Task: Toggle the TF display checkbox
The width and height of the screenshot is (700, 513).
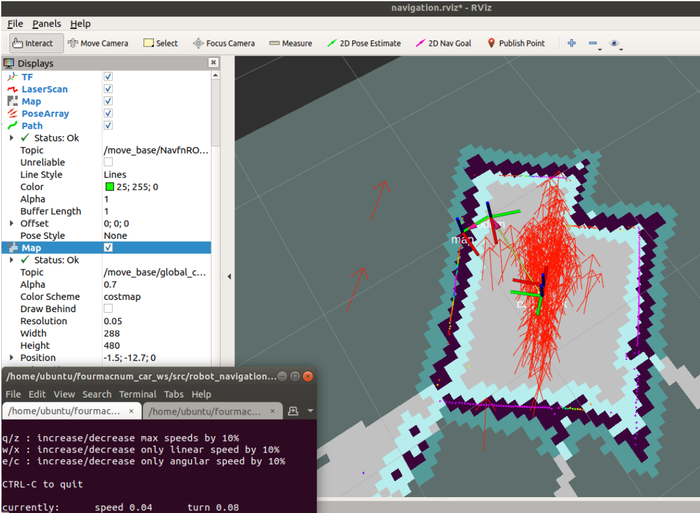Action: click(x=108, y=77)
